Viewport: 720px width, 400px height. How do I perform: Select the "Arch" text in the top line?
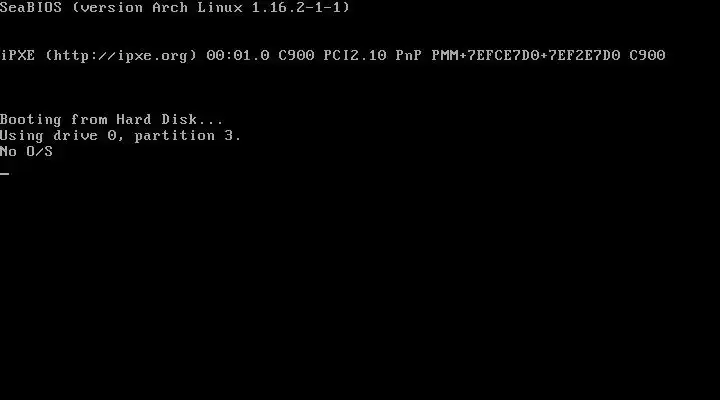[170, 7]
